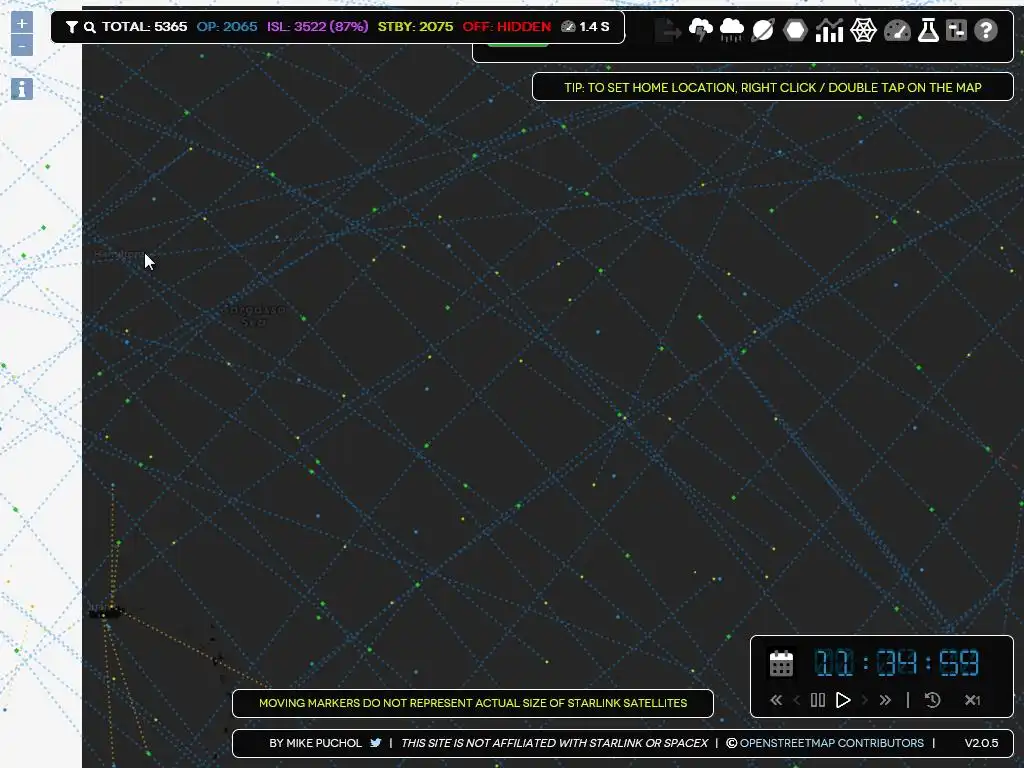Zoom out with the minus button
1024x768 pixels.
22,46
